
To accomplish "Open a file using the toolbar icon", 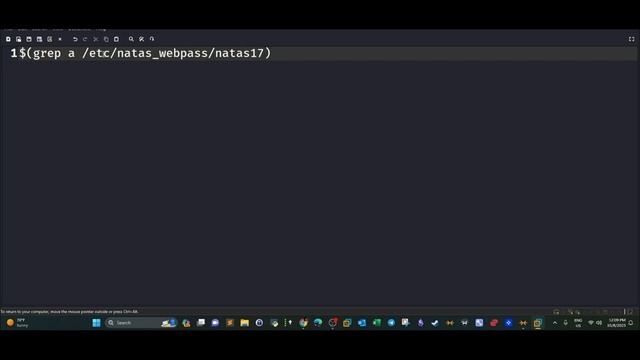I will pos(18,39).
